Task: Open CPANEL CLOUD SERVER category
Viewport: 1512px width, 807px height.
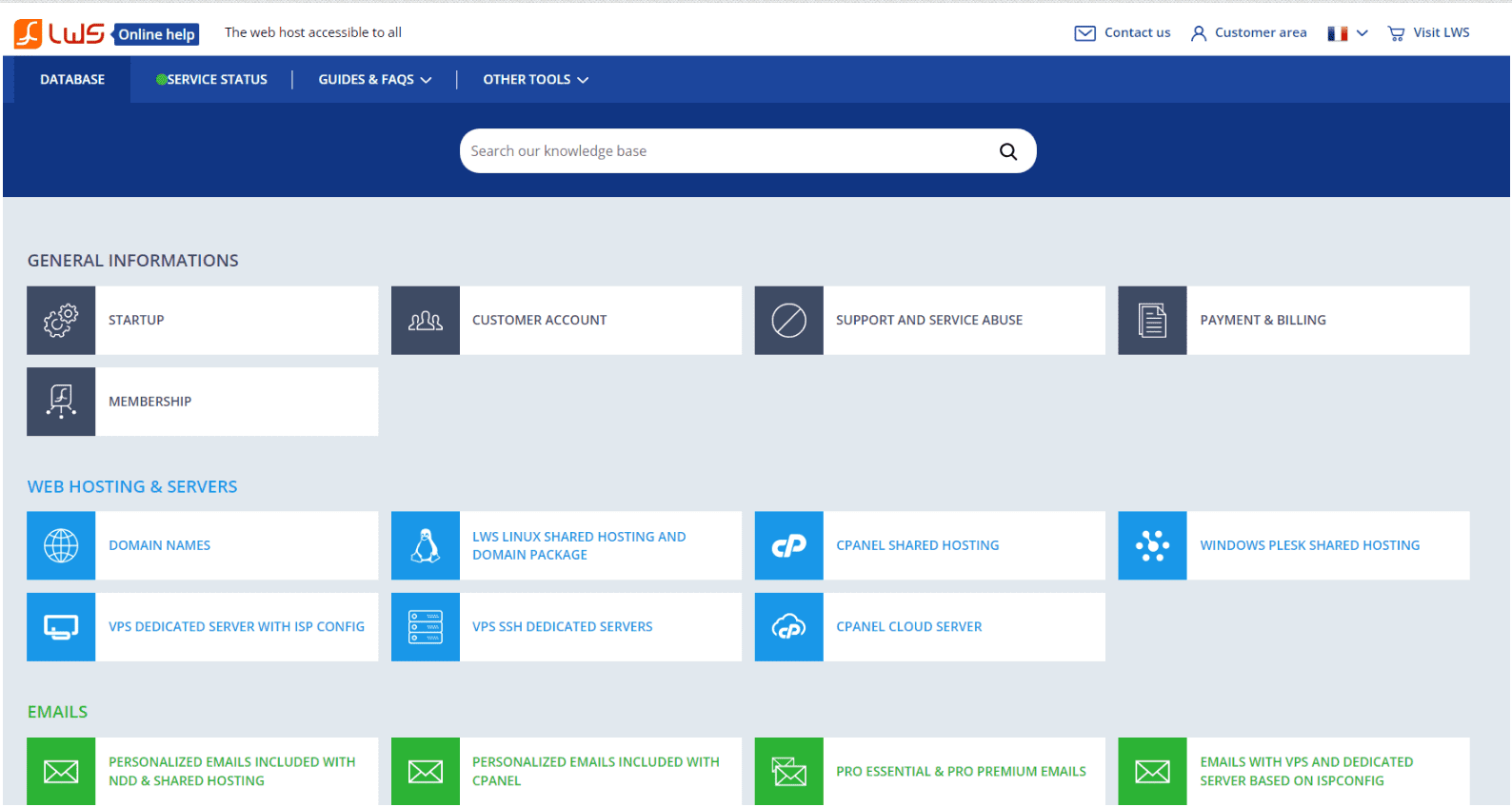Action: 908,627
